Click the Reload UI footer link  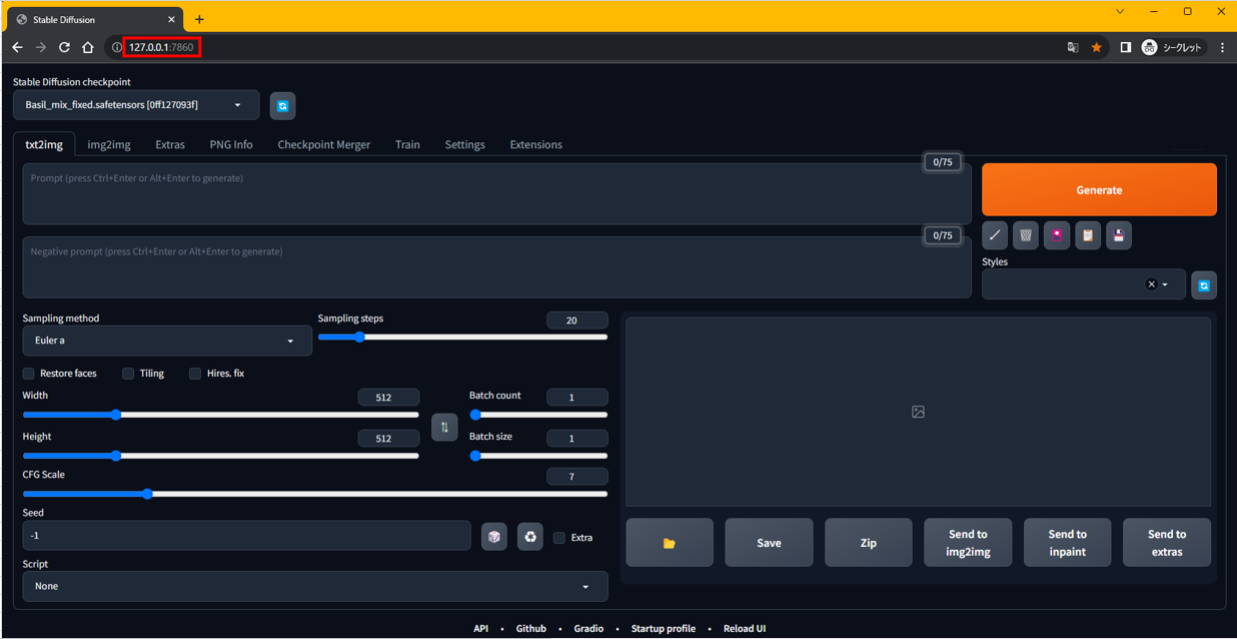(744, 628)
